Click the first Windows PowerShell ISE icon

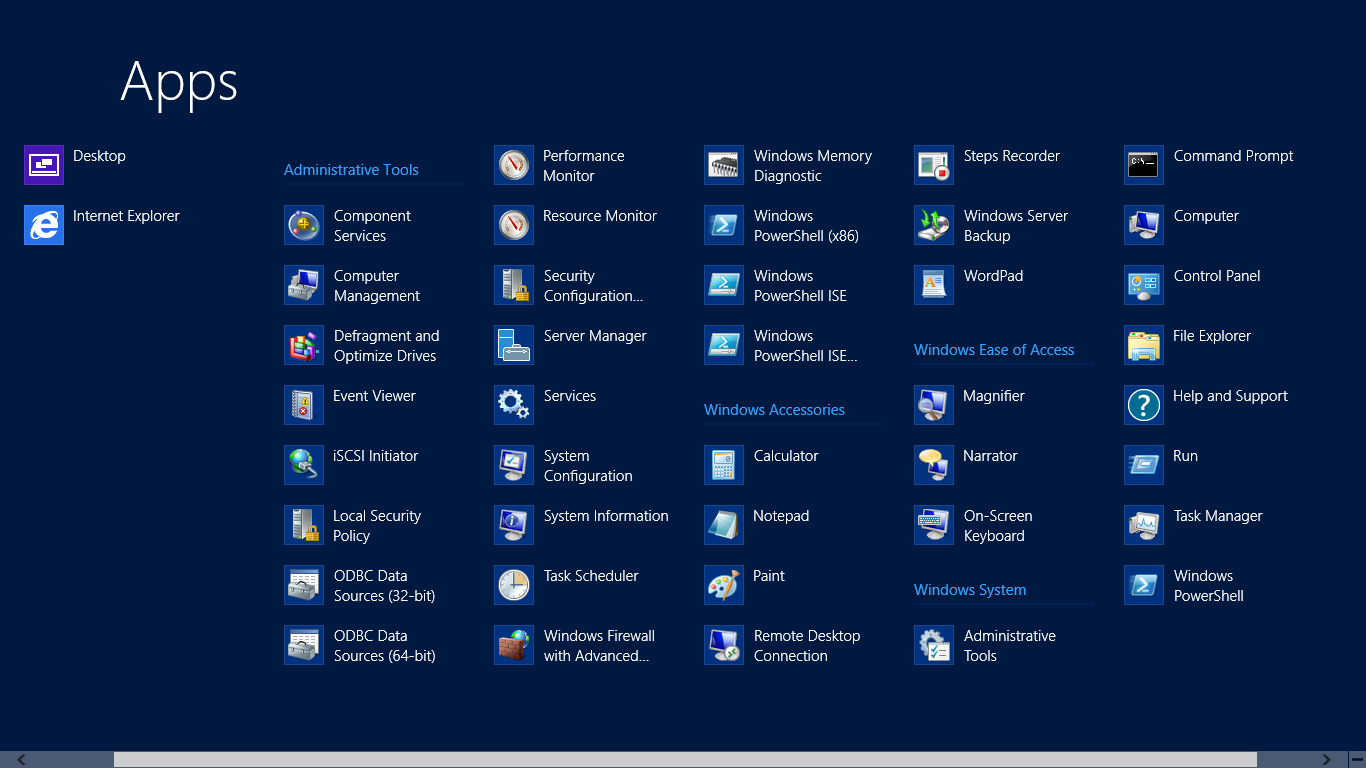pyautogui.click(x=724, y=285)
